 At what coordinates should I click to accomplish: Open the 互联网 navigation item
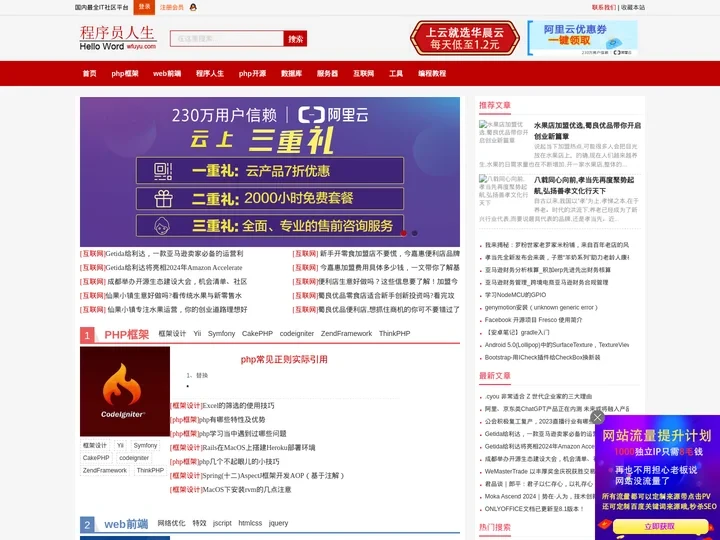363,73
